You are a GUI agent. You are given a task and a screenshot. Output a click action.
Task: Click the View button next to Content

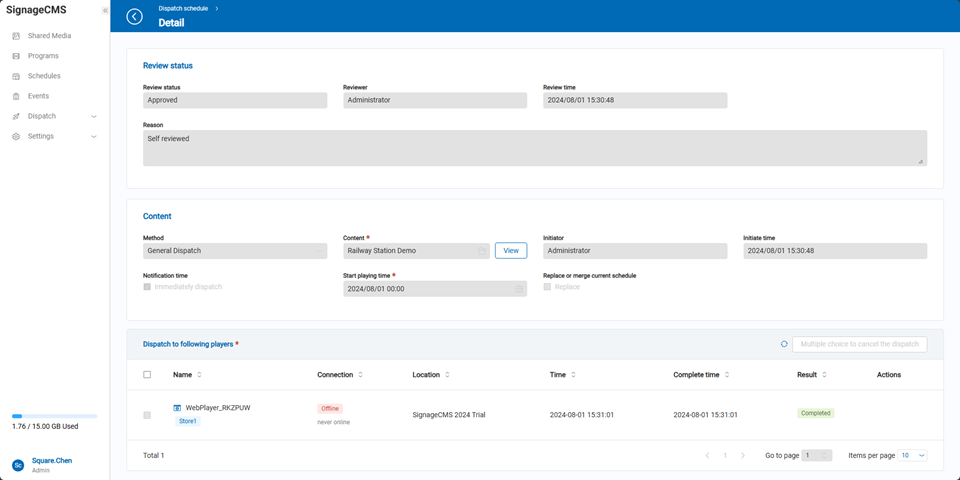[510, 251]
